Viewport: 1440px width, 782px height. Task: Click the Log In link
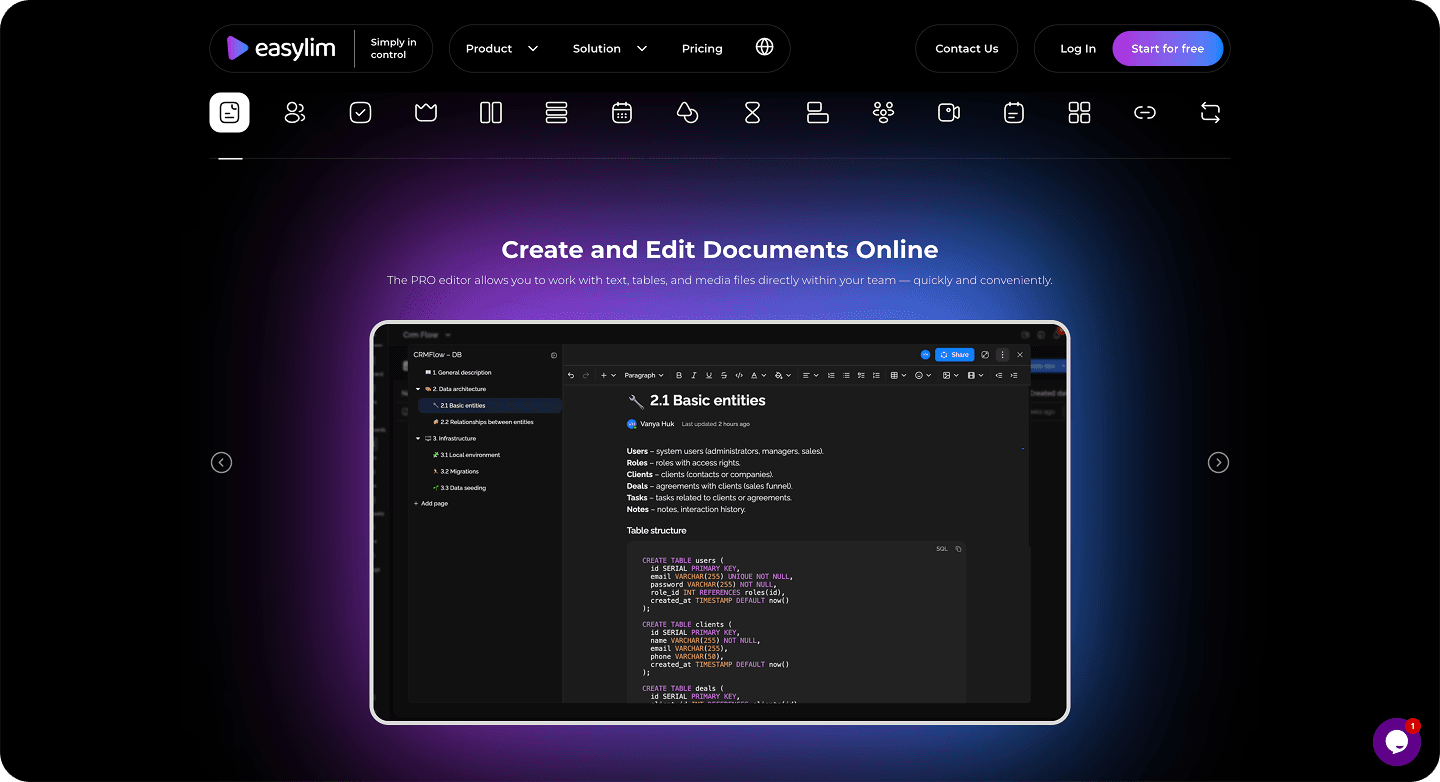tap(1077, 49)
